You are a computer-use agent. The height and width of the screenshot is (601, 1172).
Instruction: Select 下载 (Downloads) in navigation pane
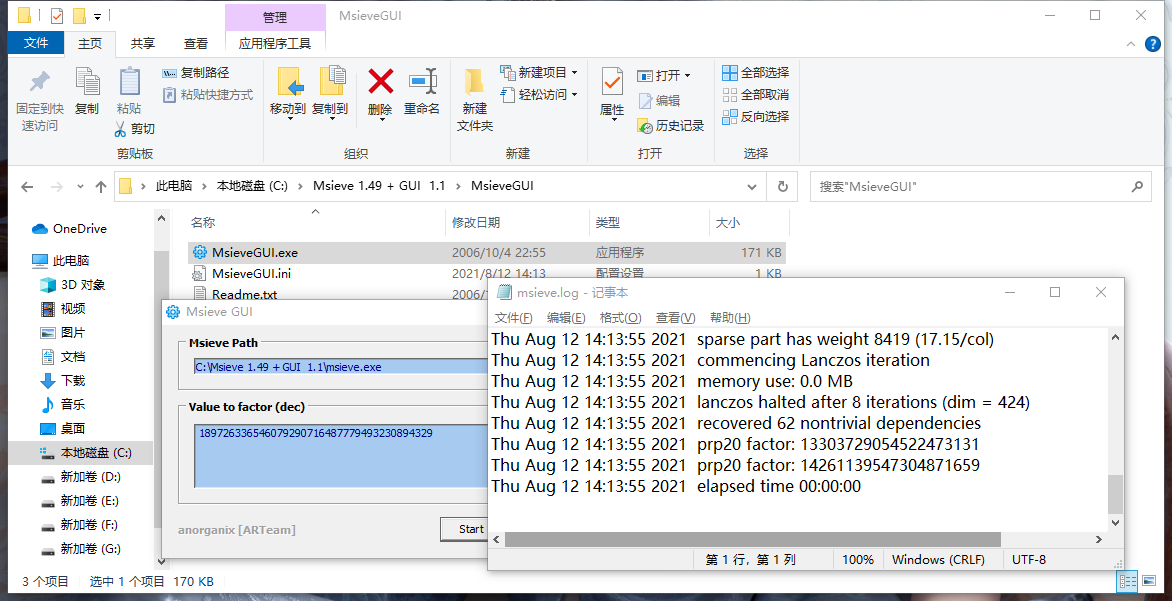point(62,380)
